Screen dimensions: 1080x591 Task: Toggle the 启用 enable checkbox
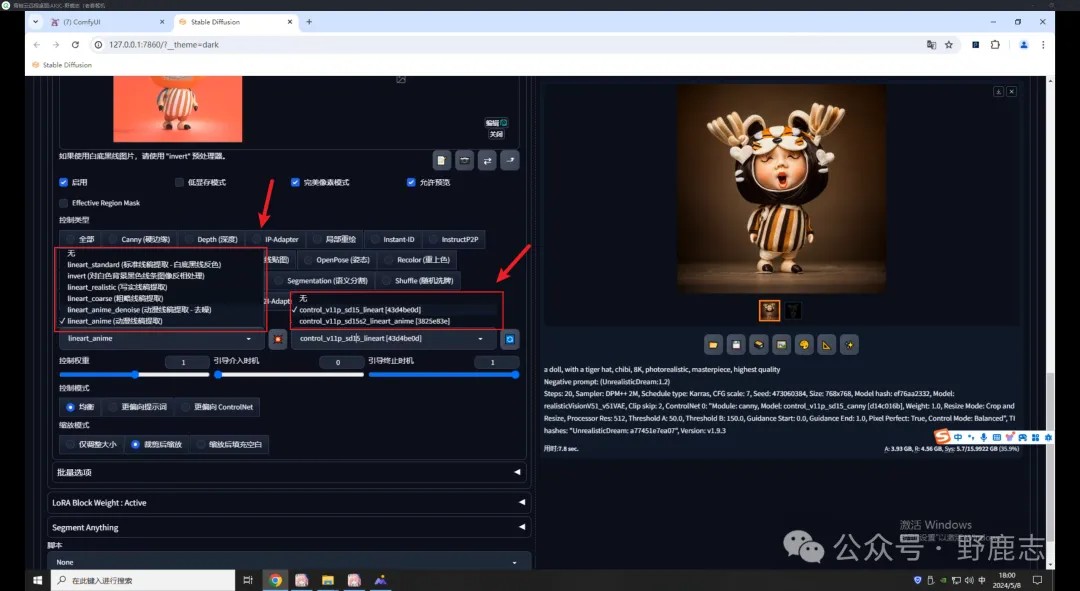click(x=63, y=183)
